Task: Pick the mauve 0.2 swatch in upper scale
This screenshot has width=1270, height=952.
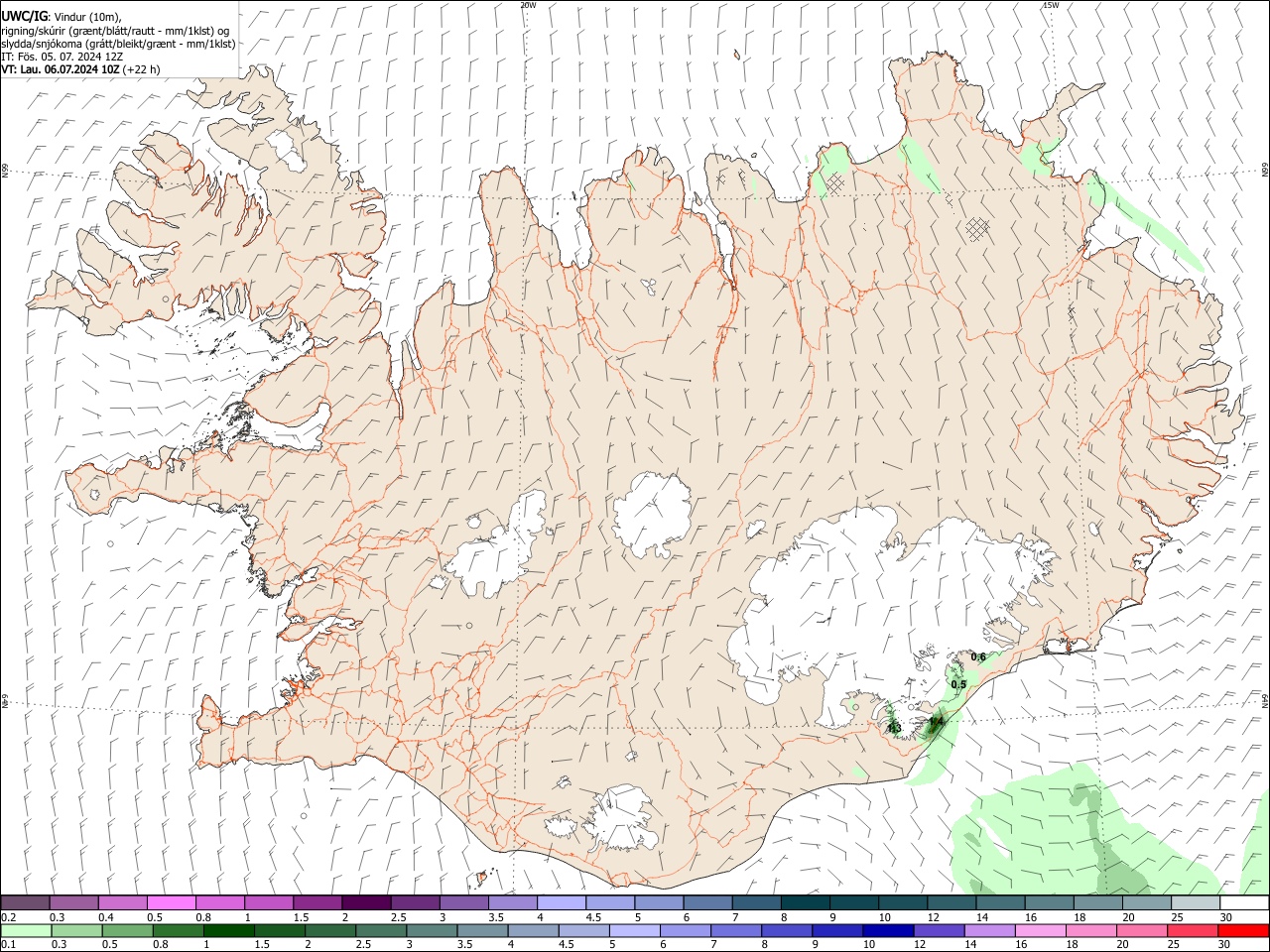Action: coord(25,903)
